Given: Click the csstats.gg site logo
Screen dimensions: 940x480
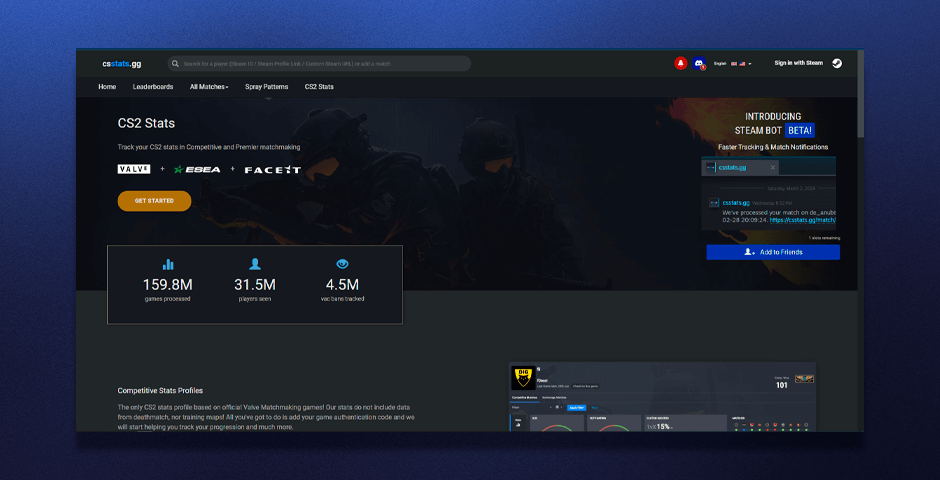Looking at the screenshot, I should pos(121,64).
